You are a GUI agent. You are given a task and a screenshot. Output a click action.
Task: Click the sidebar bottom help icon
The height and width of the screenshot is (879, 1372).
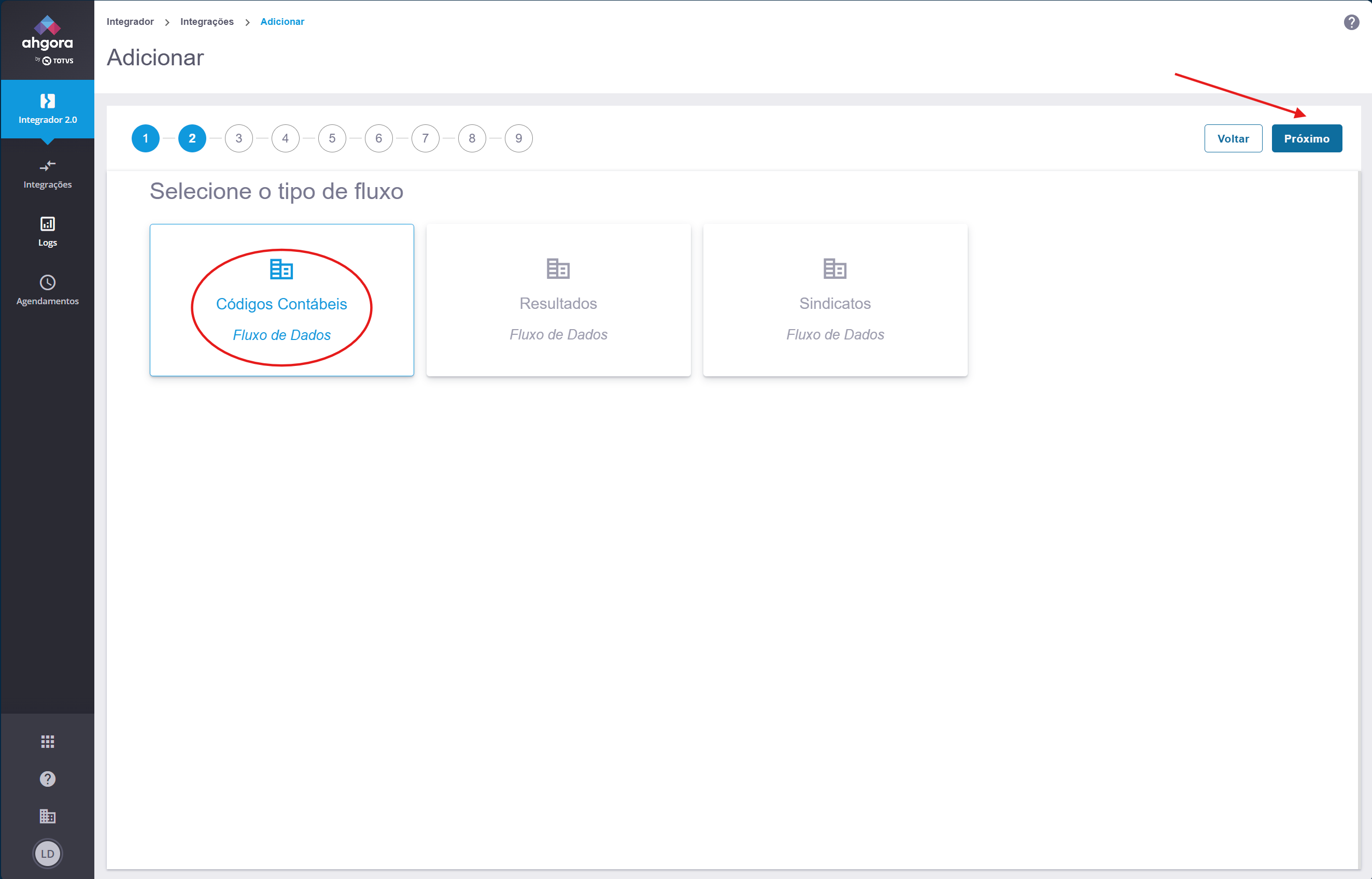(x=47, y=779)
